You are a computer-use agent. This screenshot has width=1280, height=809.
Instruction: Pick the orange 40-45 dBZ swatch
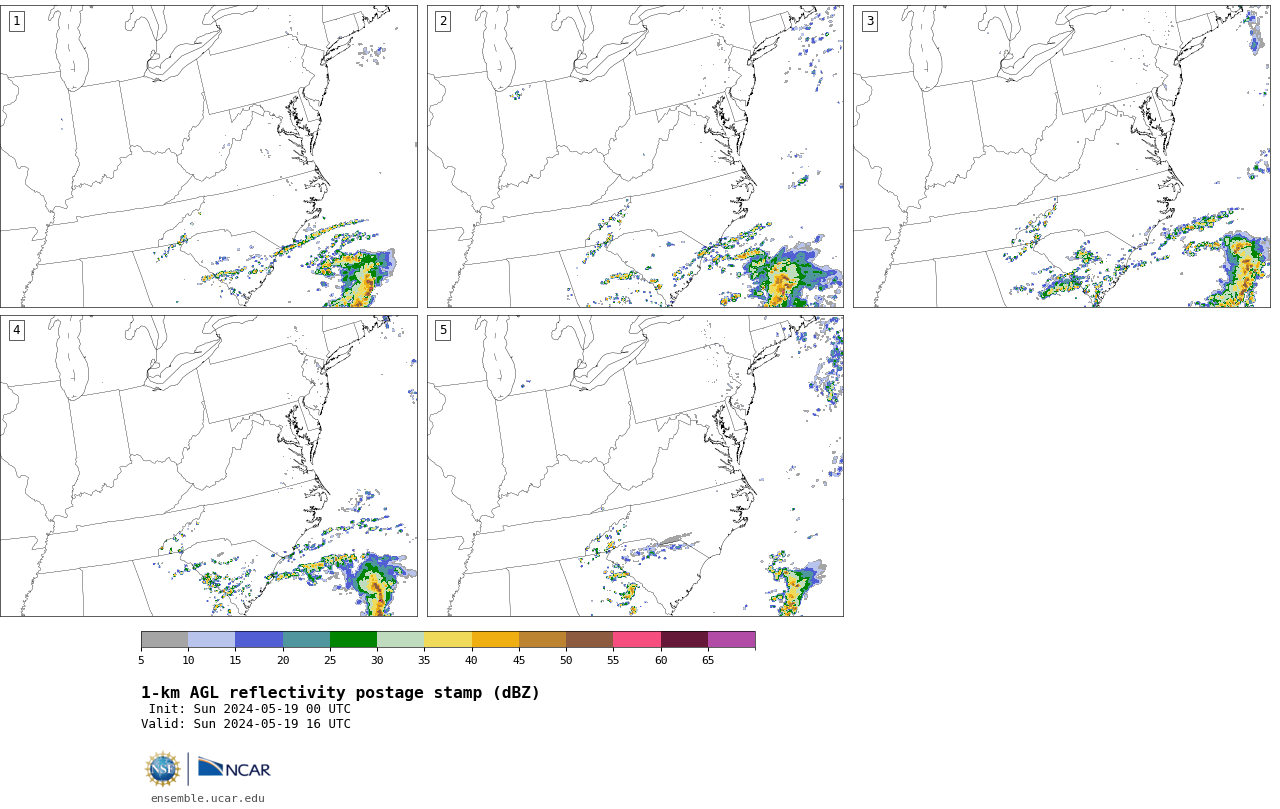click(x=495, y=640)
